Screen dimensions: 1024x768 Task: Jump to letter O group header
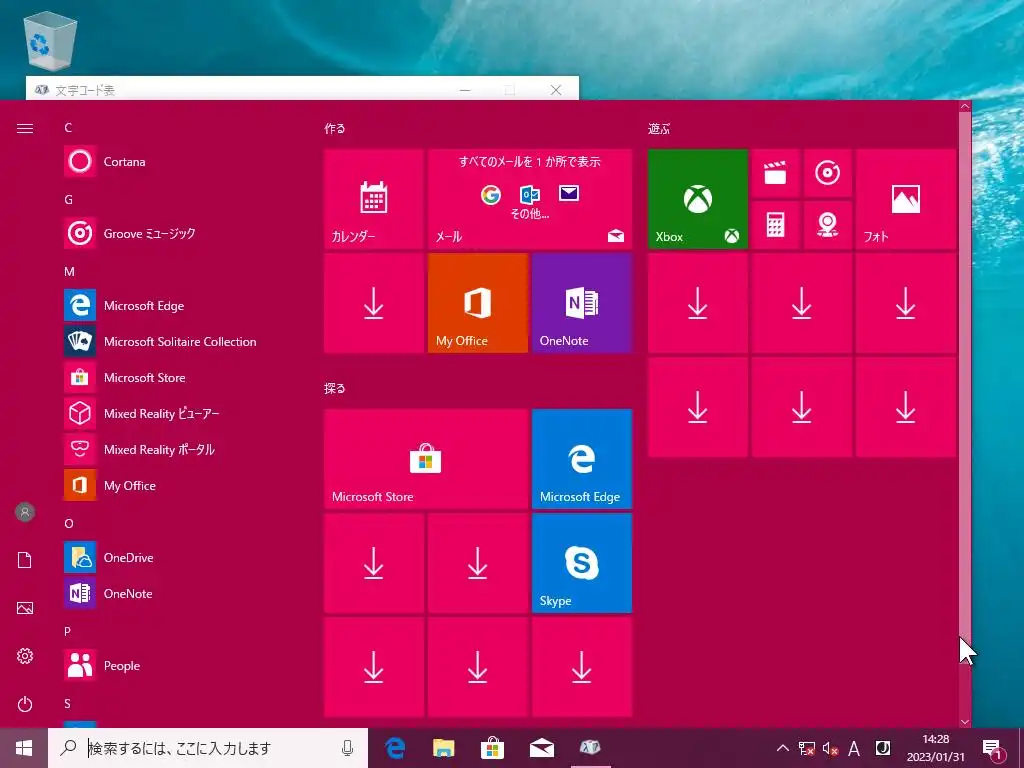pyautogui.click(x=69, y=524)
